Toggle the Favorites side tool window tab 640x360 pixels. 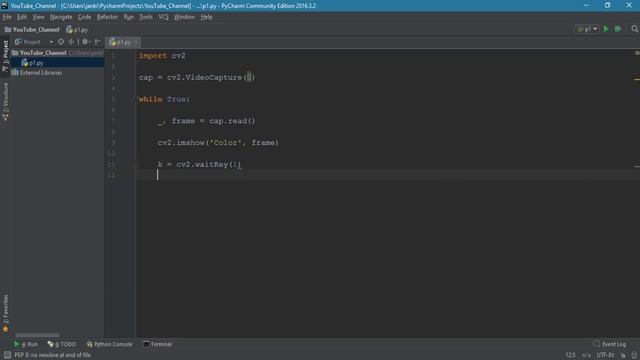click(x=5, y=313)
